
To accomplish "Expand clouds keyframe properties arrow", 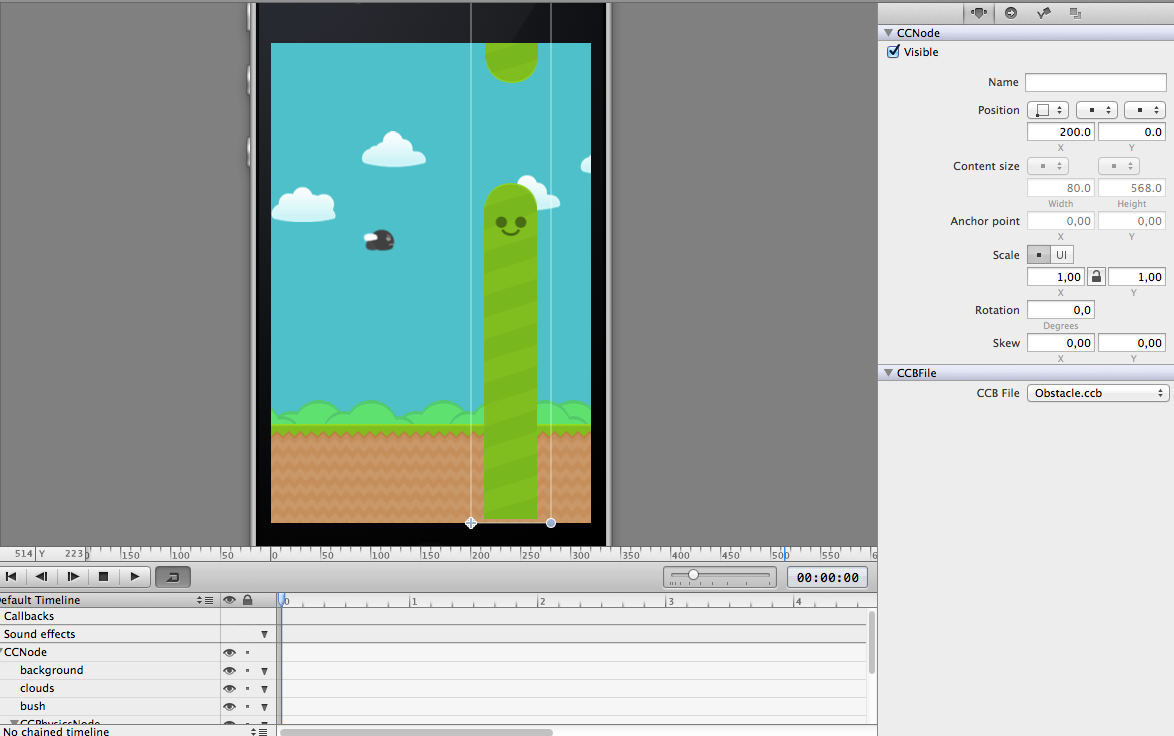I will 264,690.
